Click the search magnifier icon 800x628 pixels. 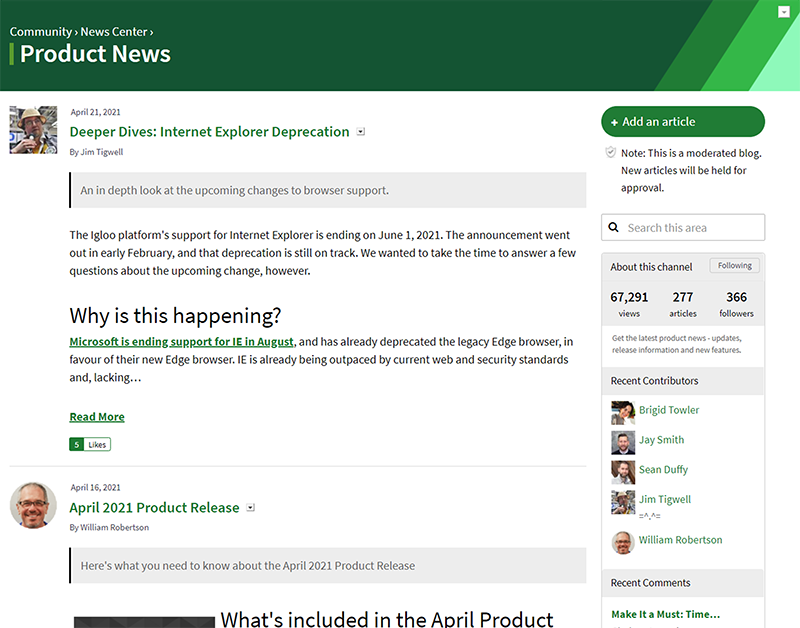tap(613, 228)
